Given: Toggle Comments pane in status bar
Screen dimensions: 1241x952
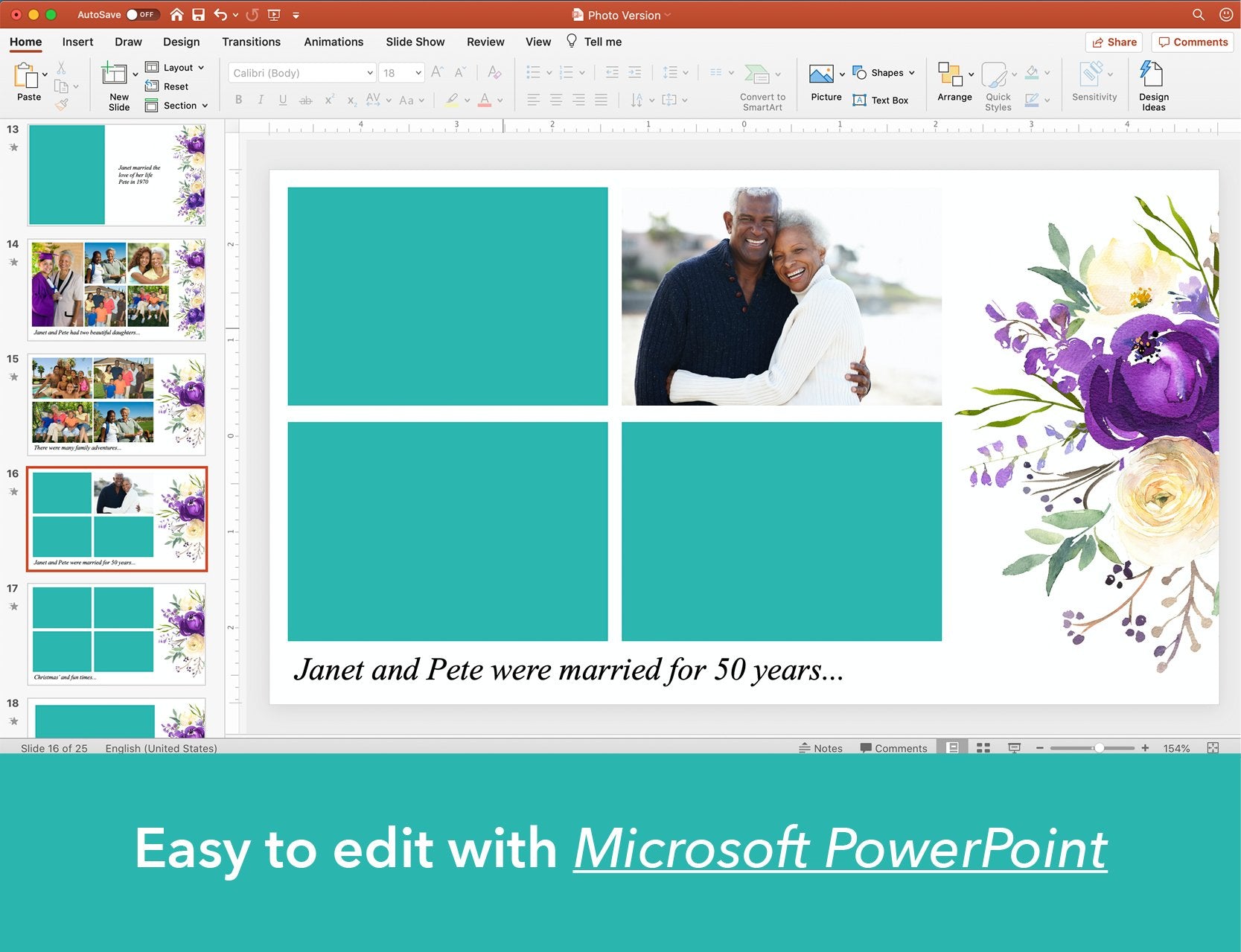Looking at the screenshot, I should (893, 748).
